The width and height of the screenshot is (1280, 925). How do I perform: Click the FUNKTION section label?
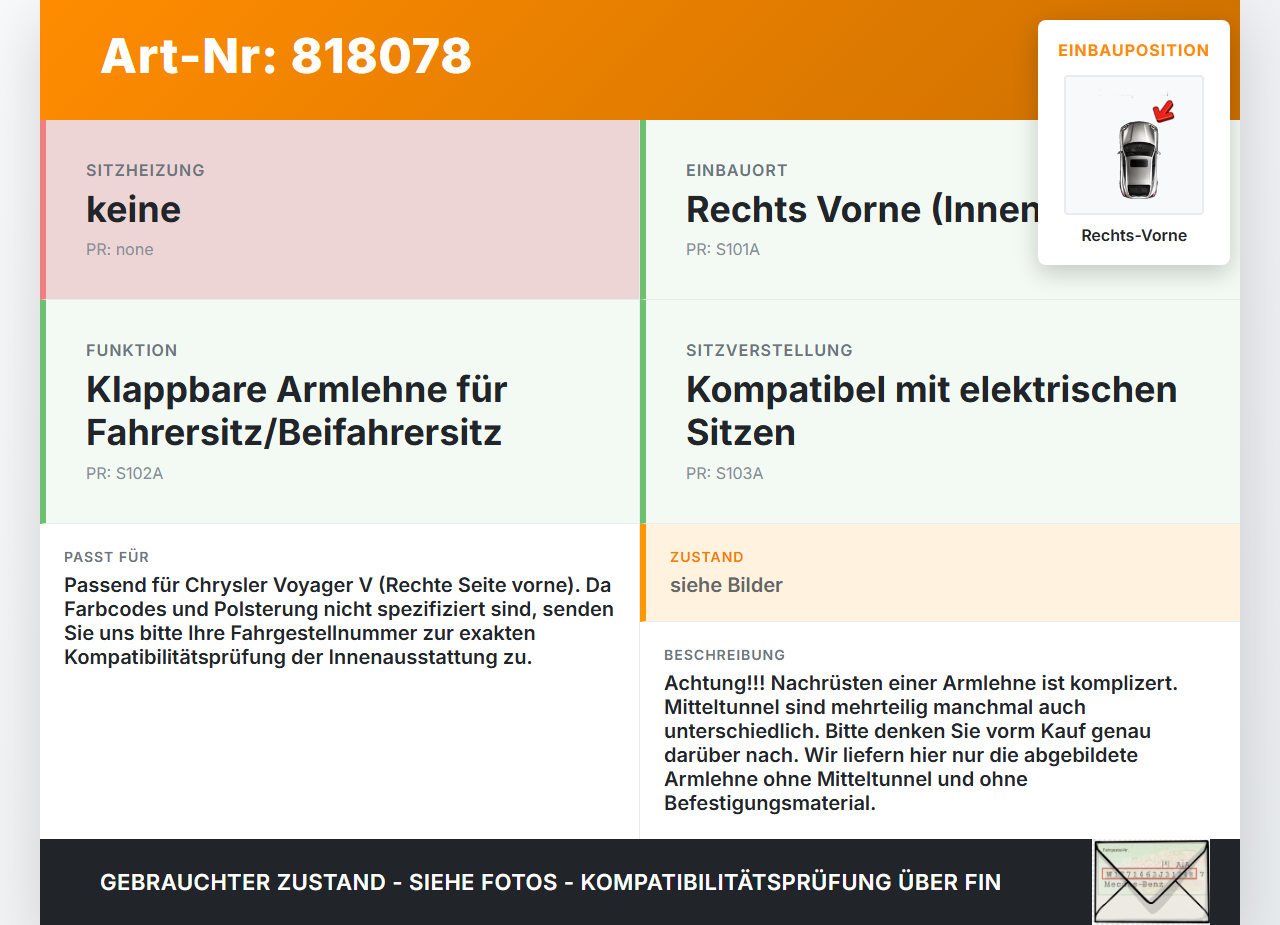[x=132, y=350]
